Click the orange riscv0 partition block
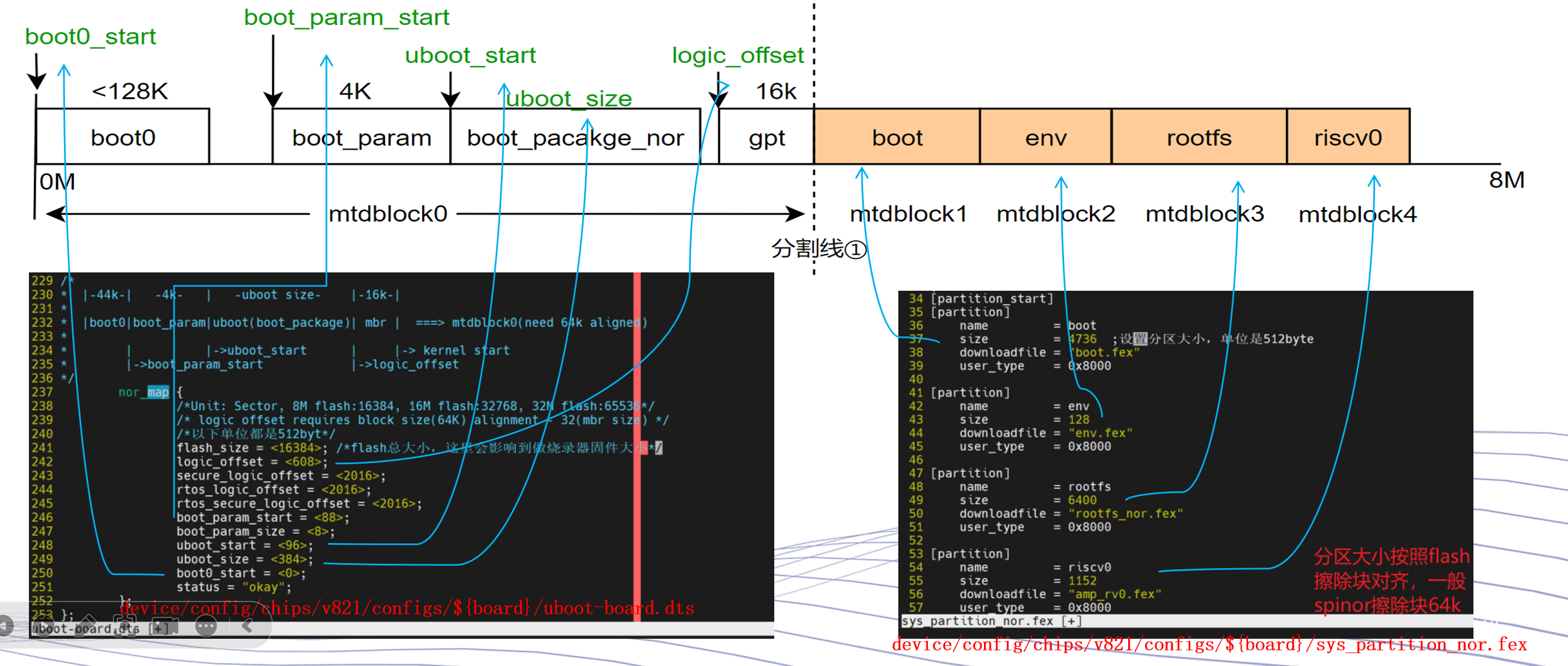1568x666 pixels. [x=1348, y=137]
